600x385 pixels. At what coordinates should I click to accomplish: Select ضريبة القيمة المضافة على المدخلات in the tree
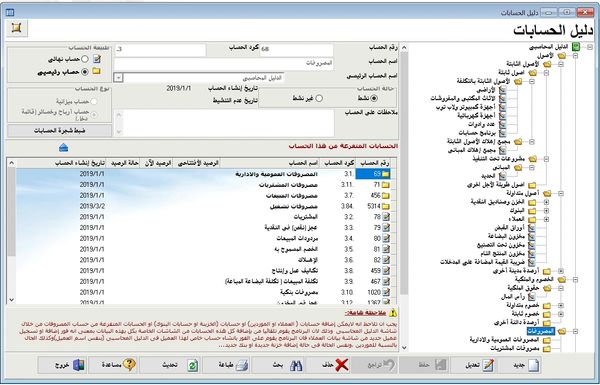point(483,262)
